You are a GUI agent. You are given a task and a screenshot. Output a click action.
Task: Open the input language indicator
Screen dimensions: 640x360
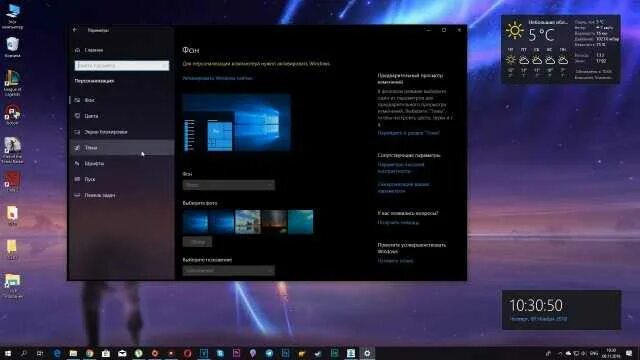pos(594,353)
